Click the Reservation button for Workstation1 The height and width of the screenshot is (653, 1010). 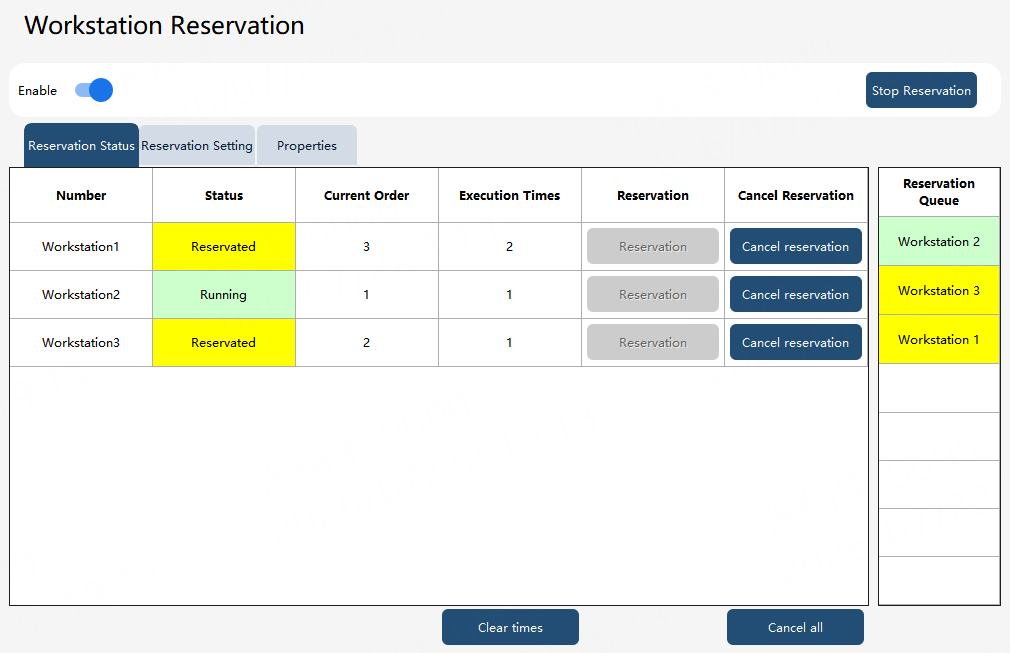653,246
